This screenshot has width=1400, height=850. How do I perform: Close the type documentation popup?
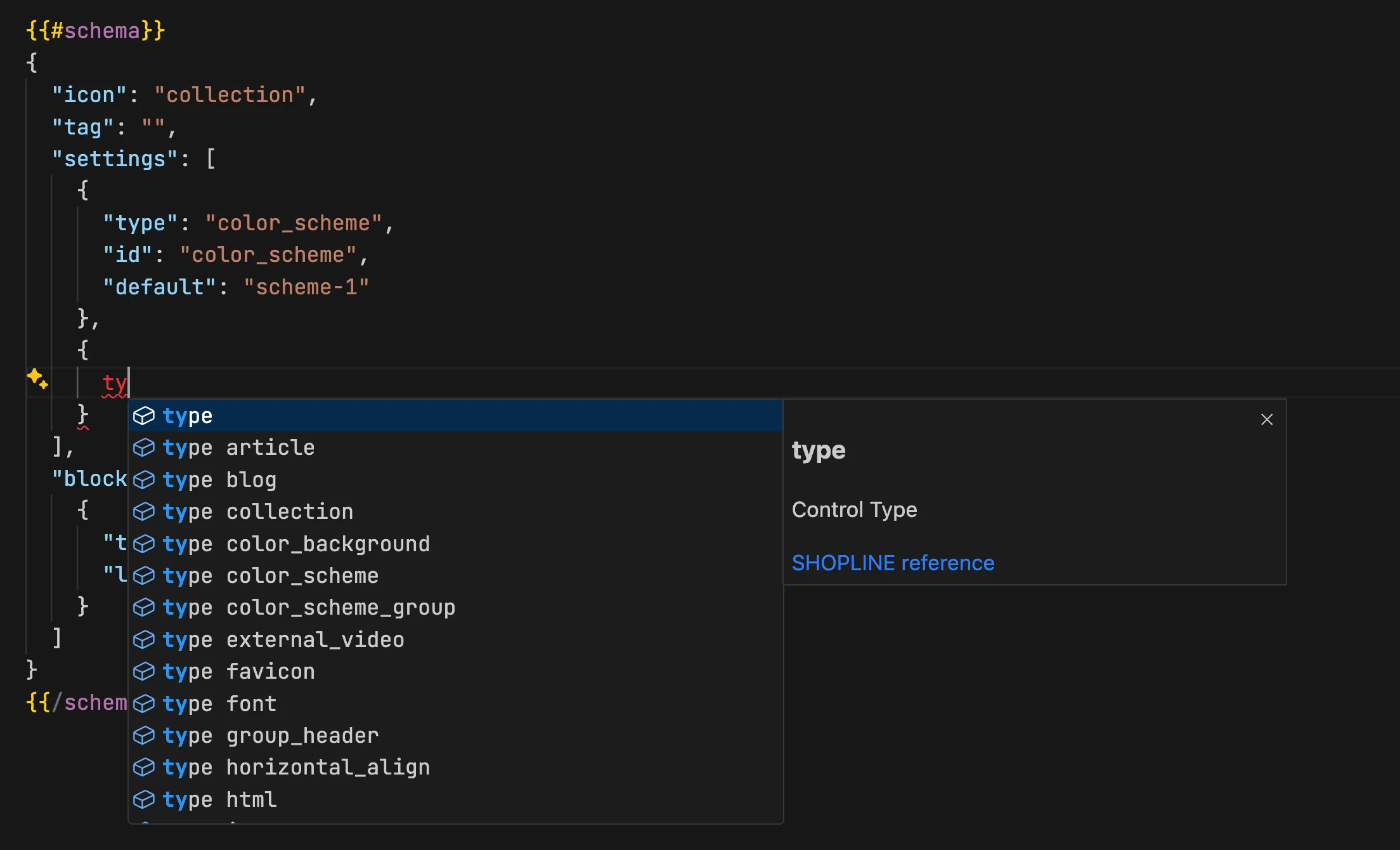pos(1266,419)
